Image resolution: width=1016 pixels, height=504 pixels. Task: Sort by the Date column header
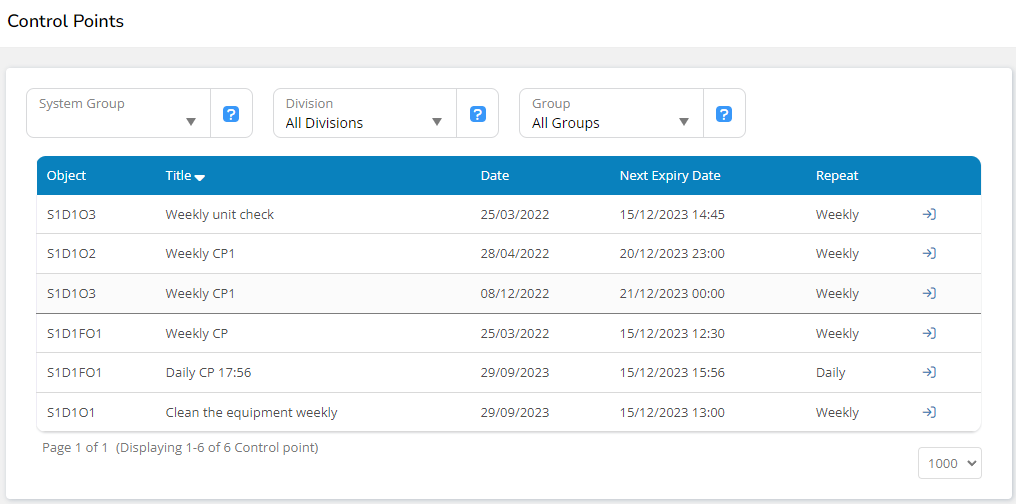coord(495,176)
